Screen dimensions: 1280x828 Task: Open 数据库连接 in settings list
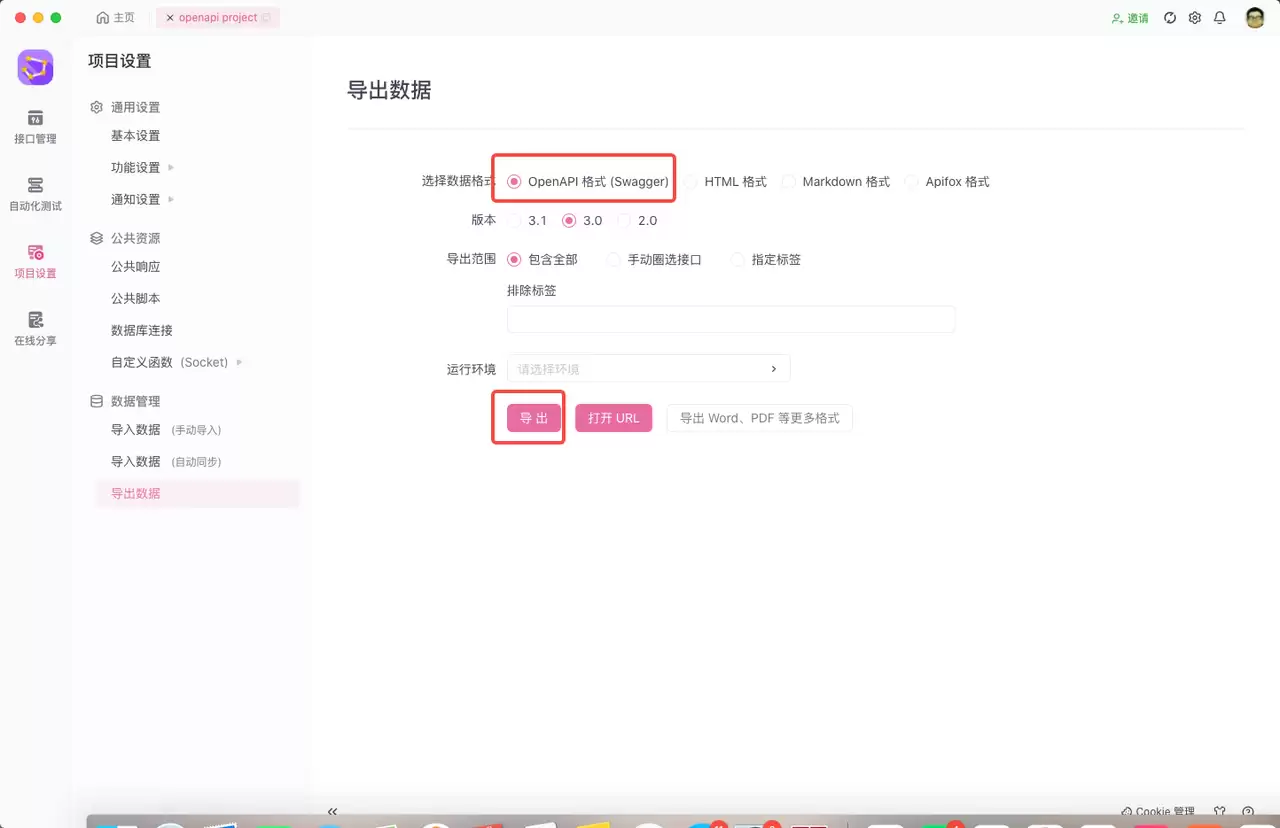pyautogui.click(x=141, y=331)
